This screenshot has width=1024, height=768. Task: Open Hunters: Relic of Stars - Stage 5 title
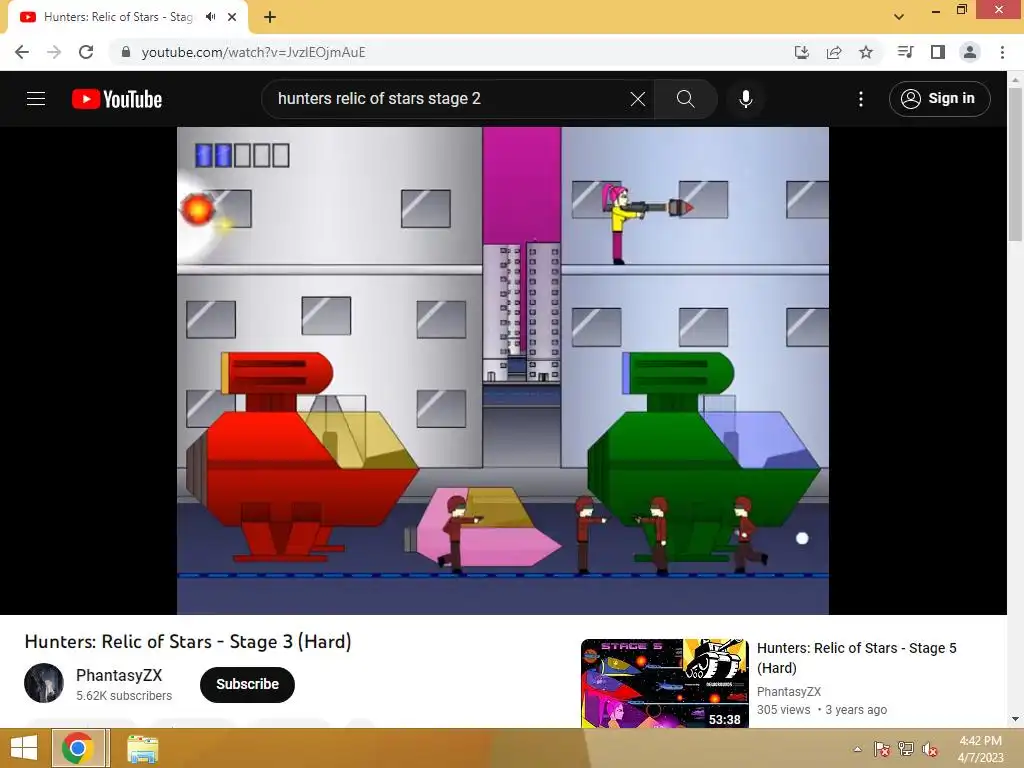(x=856, y=658)
